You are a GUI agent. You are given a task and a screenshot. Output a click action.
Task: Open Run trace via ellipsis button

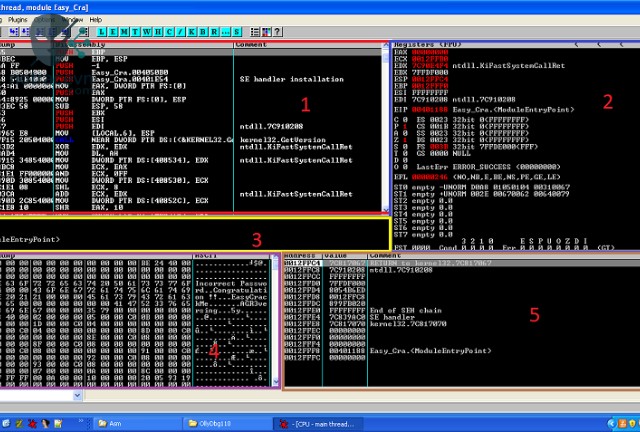[226, 31]
